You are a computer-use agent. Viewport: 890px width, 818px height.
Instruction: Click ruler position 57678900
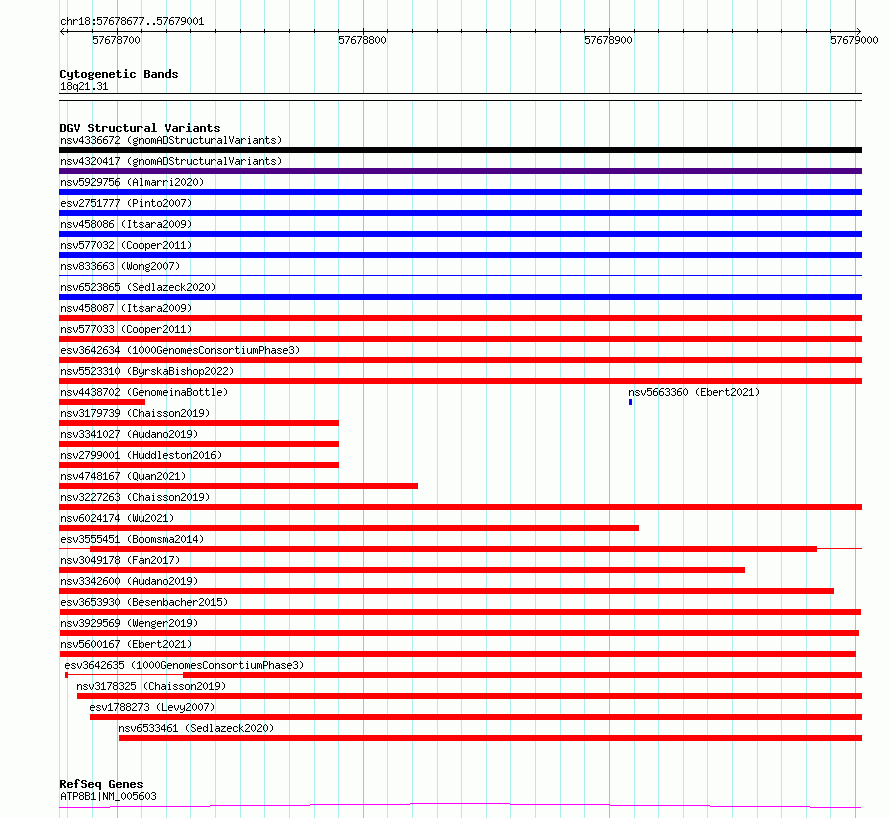click(x=608, y=40)
